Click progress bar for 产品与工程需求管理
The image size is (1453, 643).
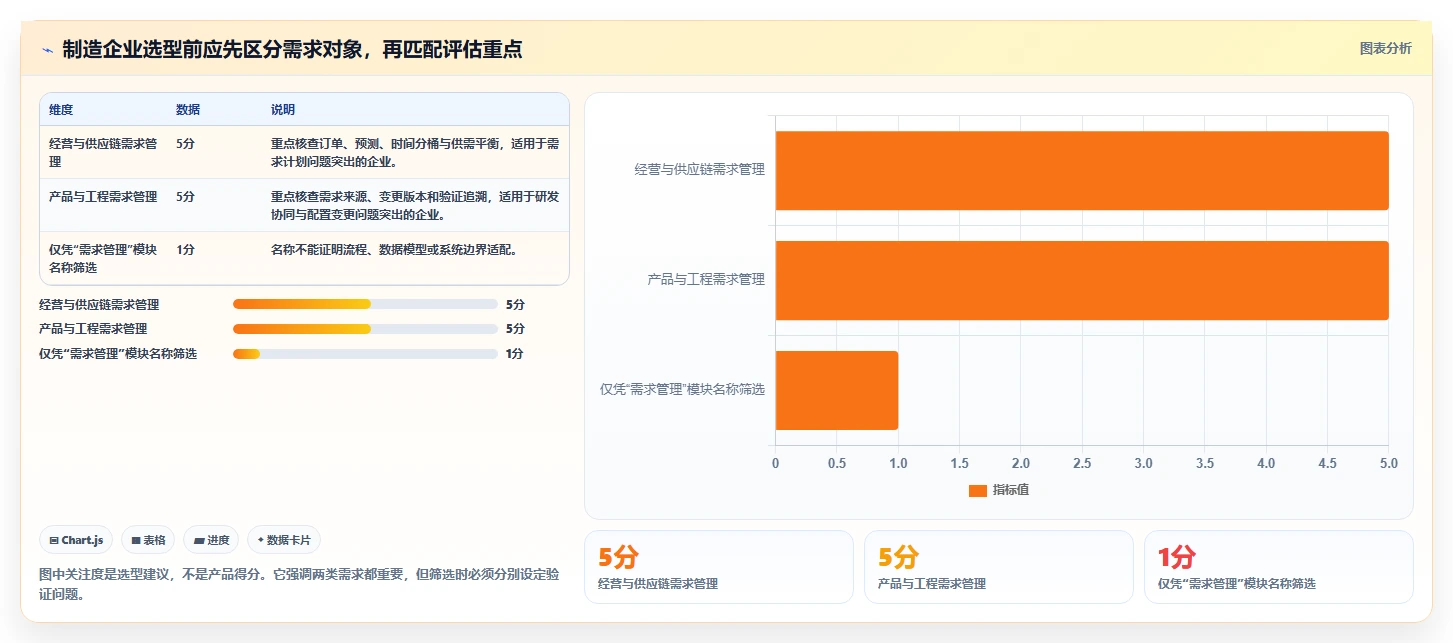pyautogui.click(x=365, y=328)
